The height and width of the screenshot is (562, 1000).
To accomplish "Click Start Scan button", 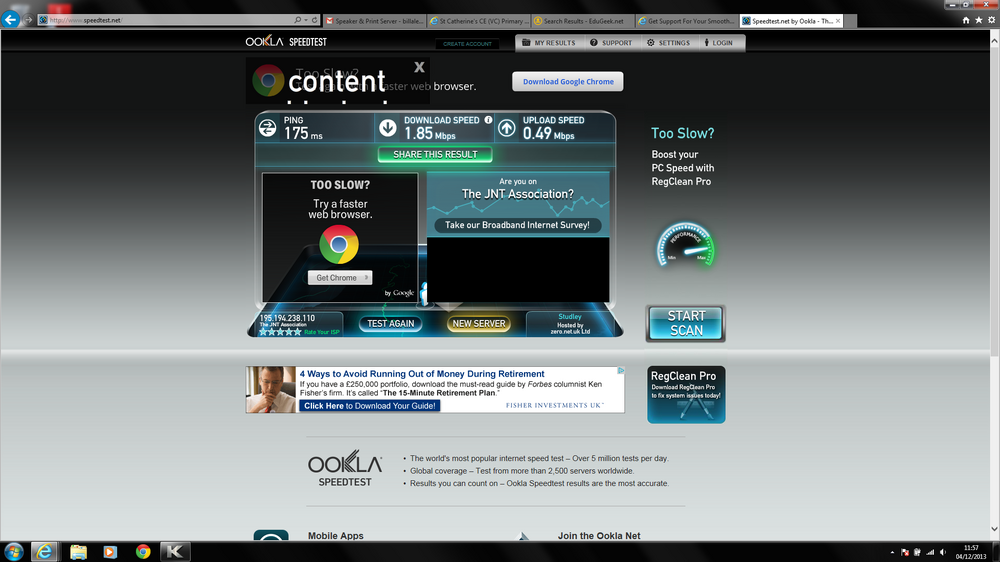I will (x=686, y=323).
